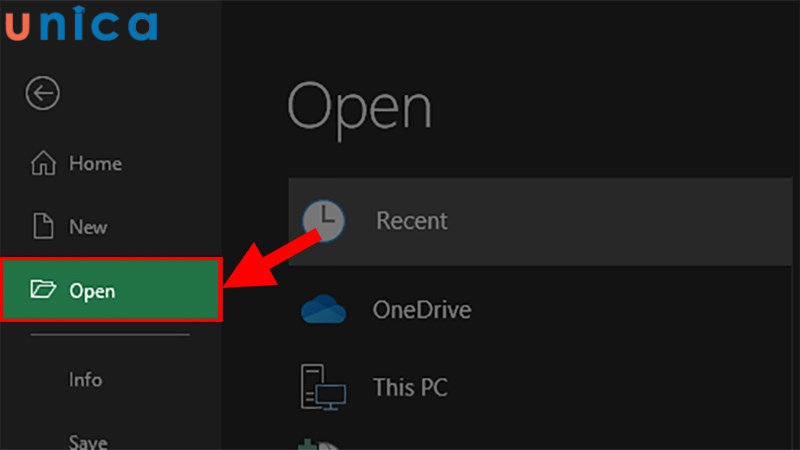Select the Home text label in sidebar

(95, 163)
